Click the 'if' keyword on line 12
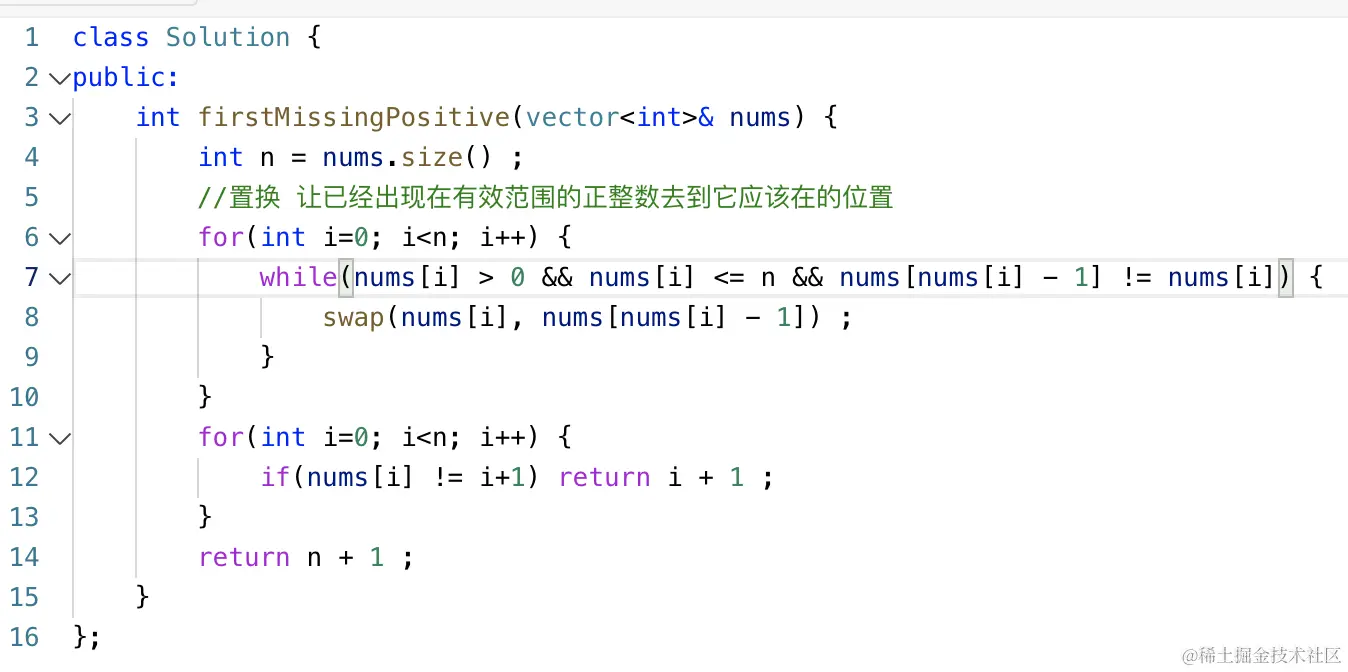This screenshot has height=672, width=1348. pos(275,478)
